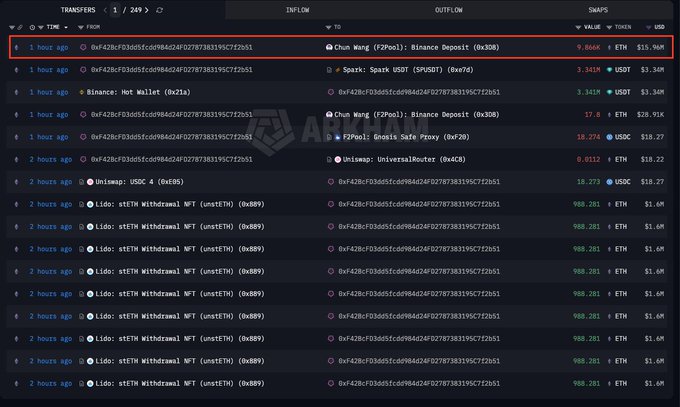Click the clock icon beside the TIME header
Image resolution: width=680 pixels, height=407 pixels.
pyautogui.click(x=32, y=27)
